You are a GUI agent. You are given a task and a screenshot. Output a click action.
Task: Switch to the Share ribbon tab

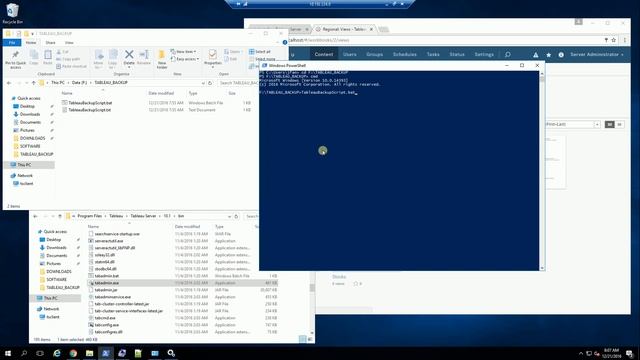click(x=50, y=42)
